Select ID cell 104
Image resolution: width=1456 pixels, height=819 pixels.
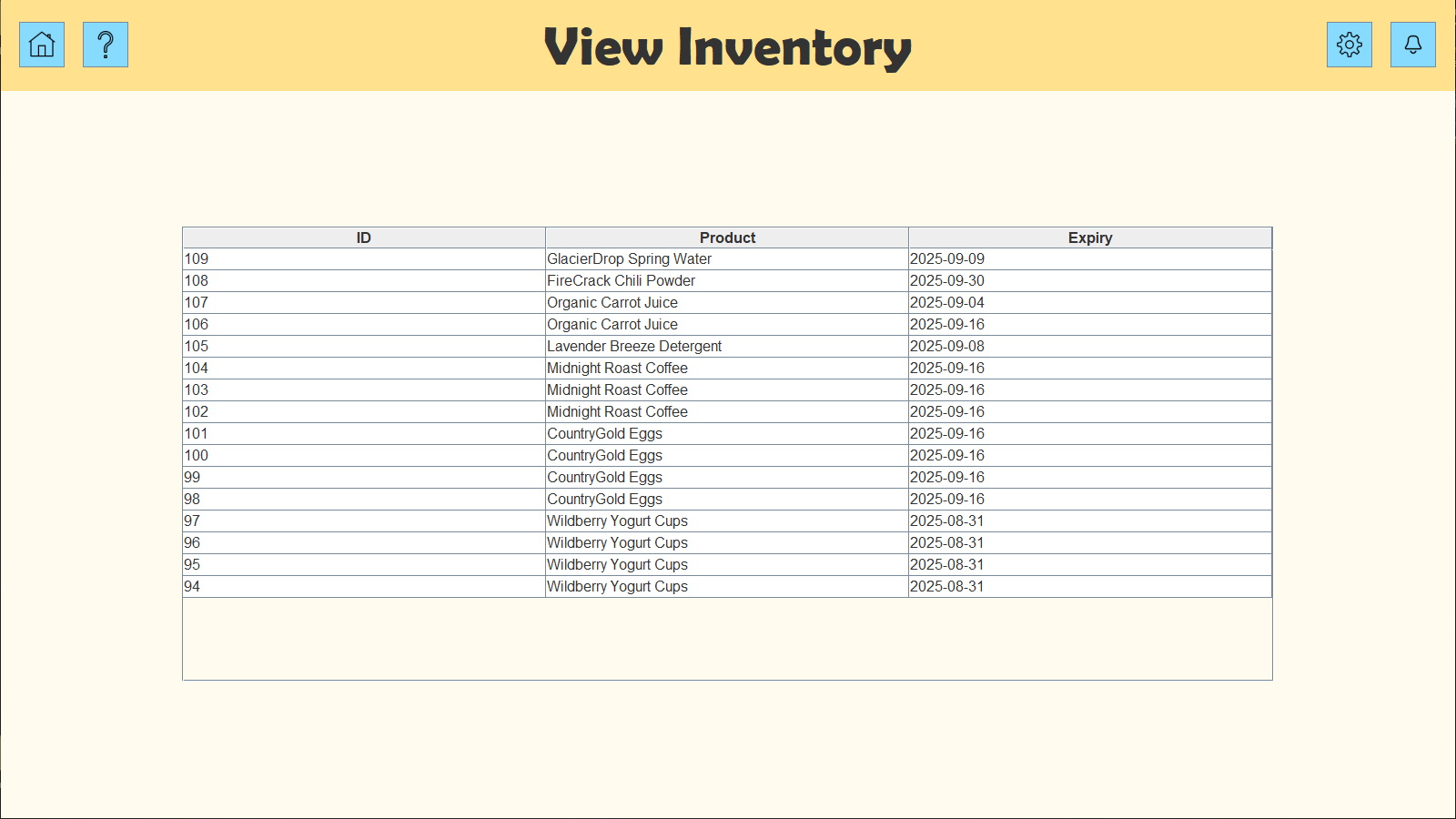coord(364,369)
